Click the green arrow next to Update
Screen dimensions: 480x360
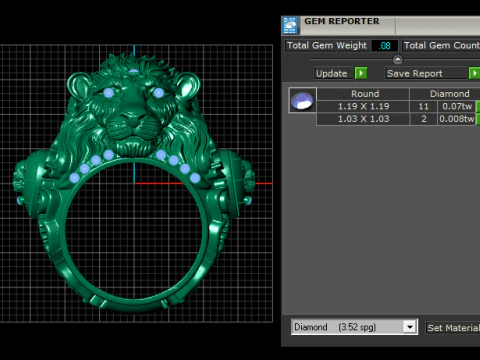tap(361, 73)
